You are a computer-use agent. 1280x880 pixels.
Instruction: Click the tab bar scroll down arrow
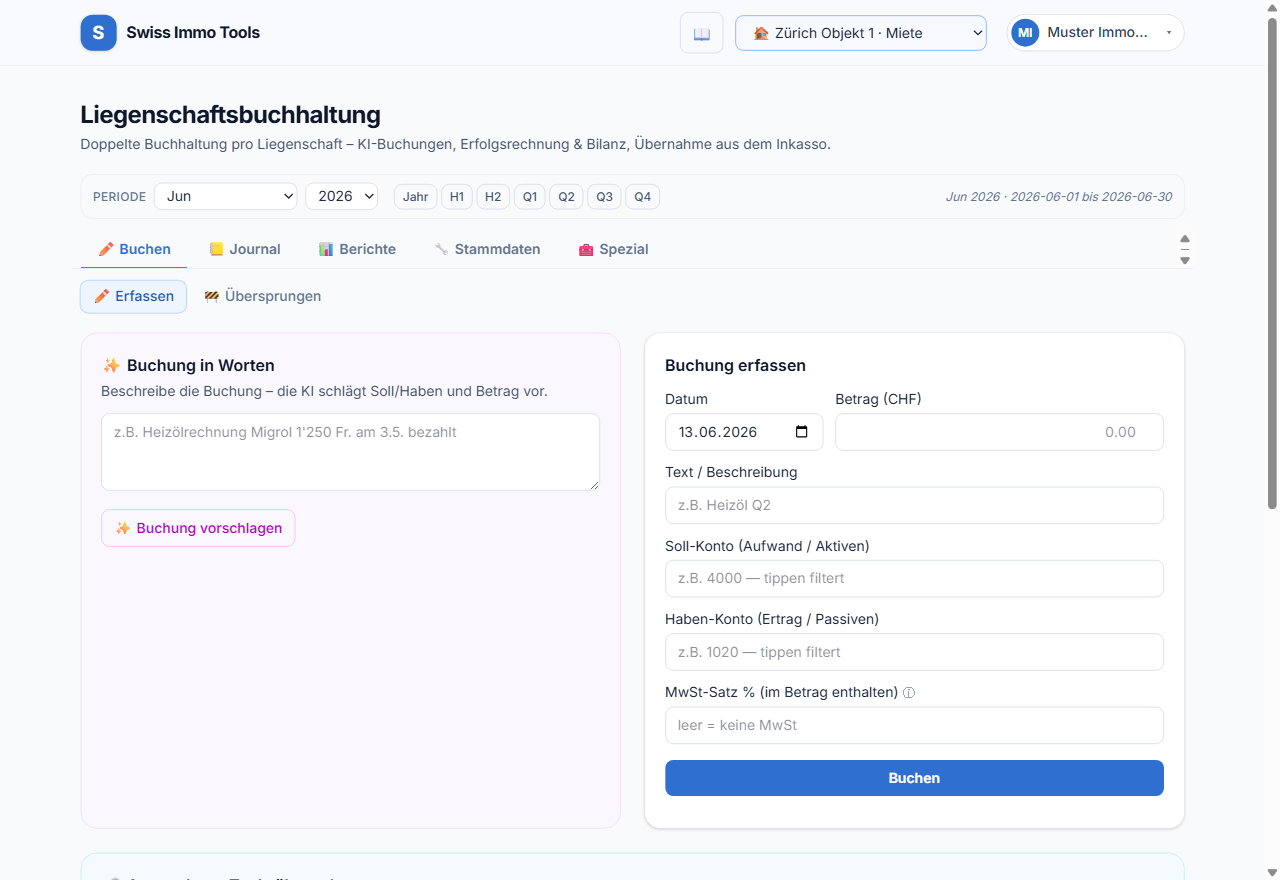(1185, 260)
